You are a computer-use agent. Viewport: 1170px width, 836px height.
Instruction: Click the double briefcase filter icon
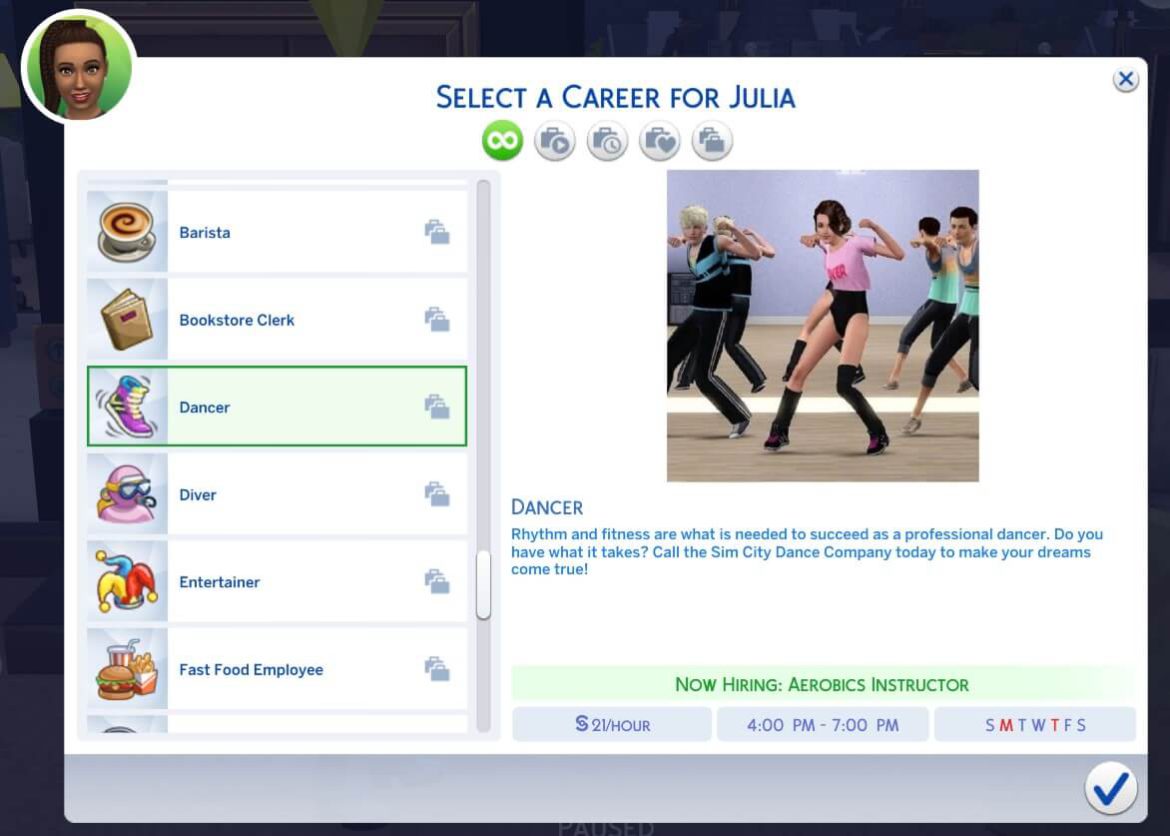point(712,140)
